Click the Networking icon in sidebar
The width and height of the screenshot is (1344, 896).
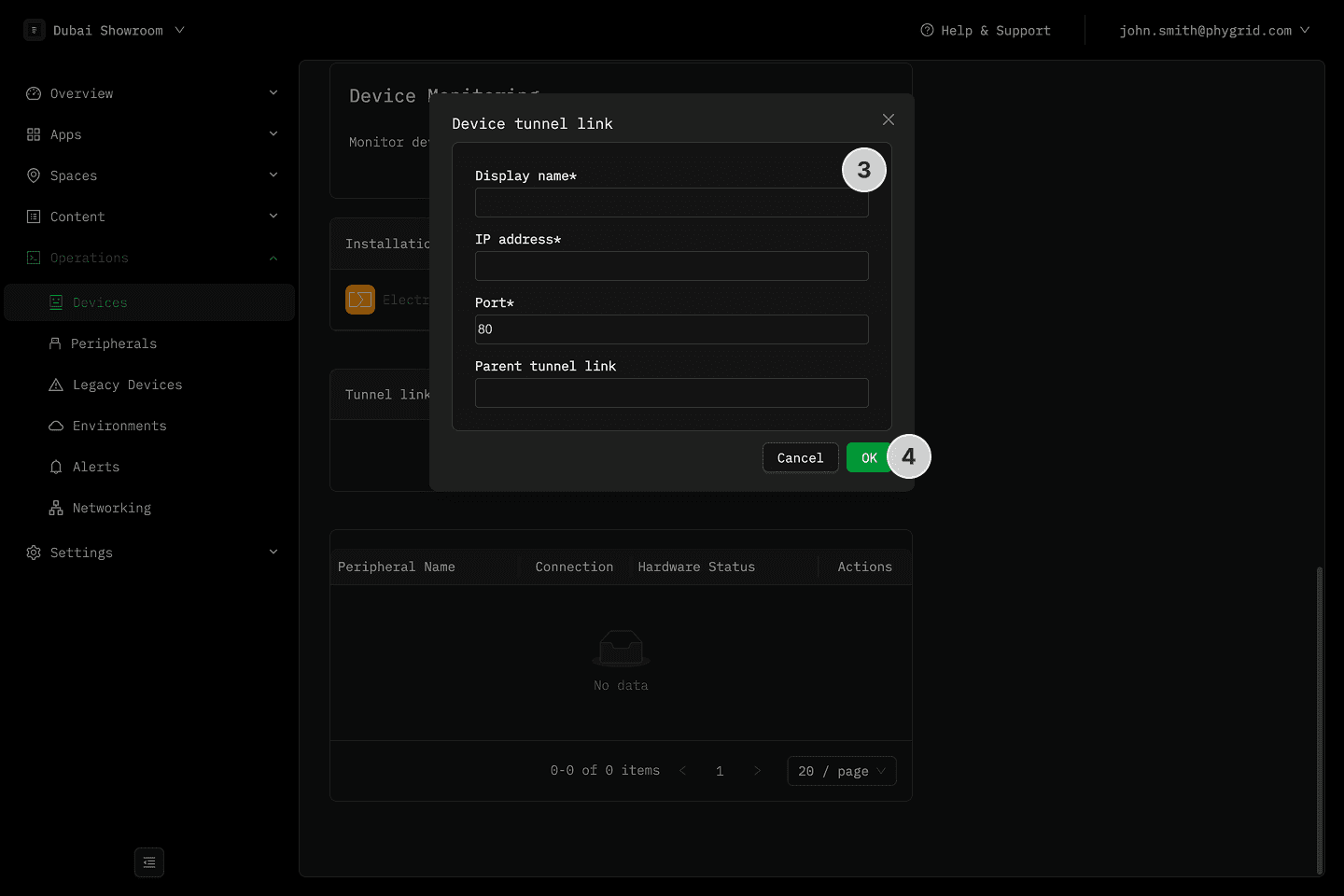click(x=56, y=508)
